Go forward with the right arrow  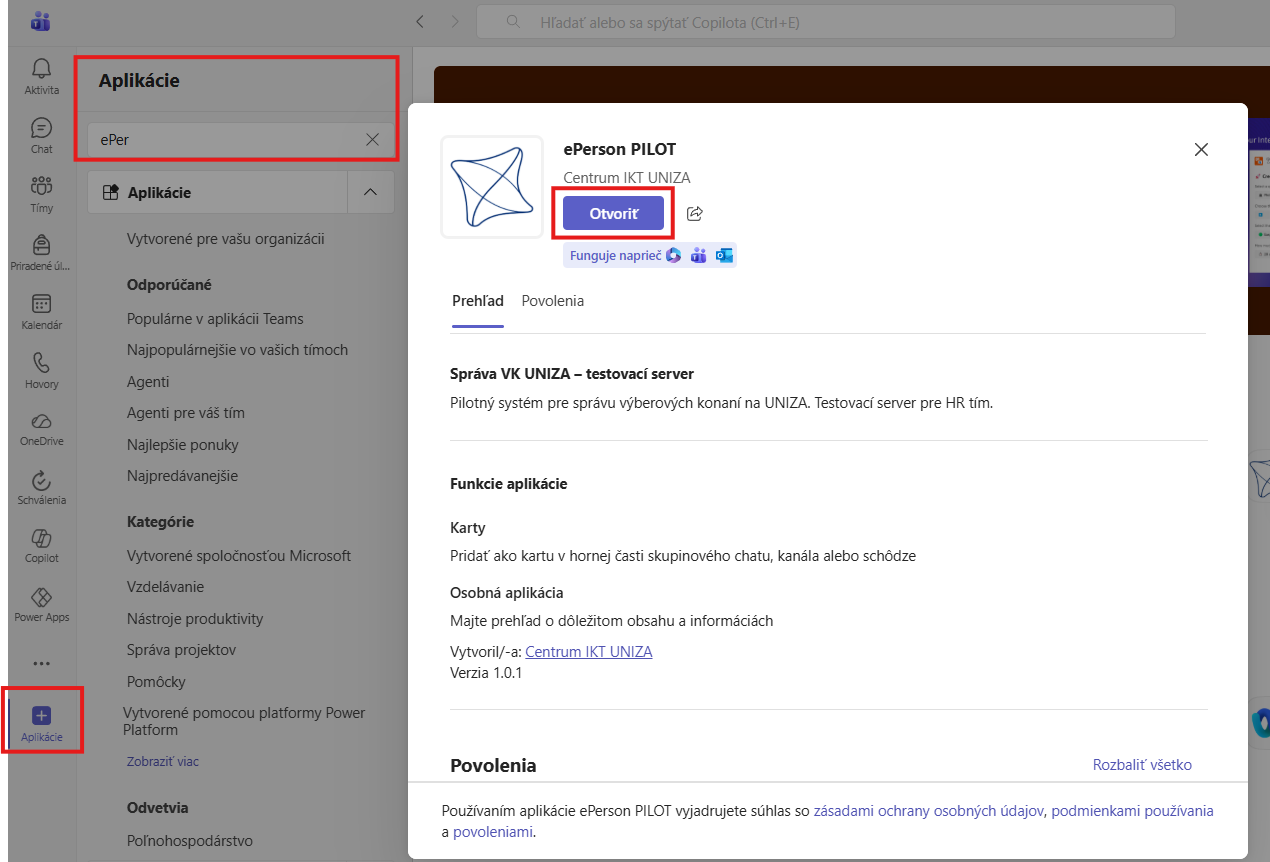point(455,21)
